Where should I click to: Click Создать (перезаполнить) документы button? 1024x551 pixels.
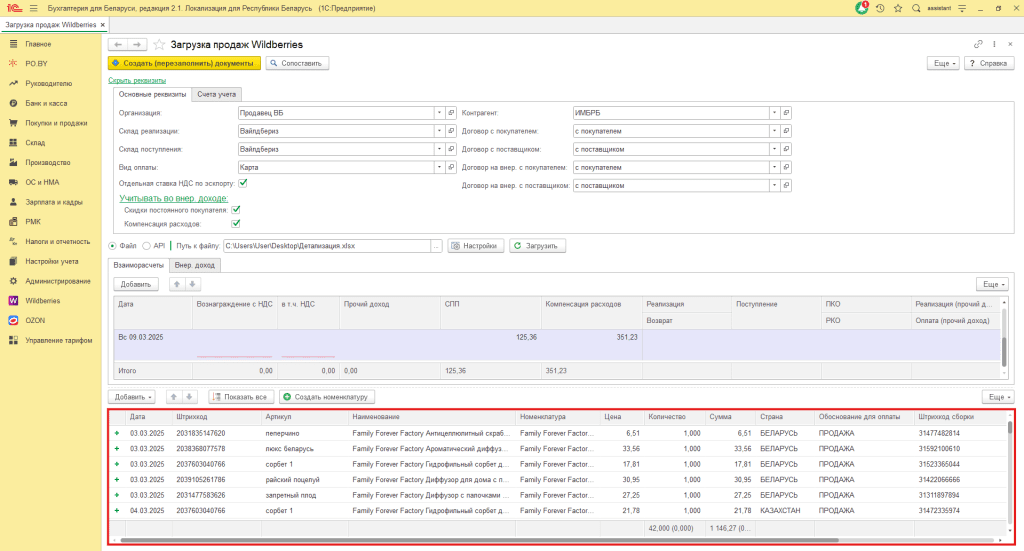click(x=185, y=63)
